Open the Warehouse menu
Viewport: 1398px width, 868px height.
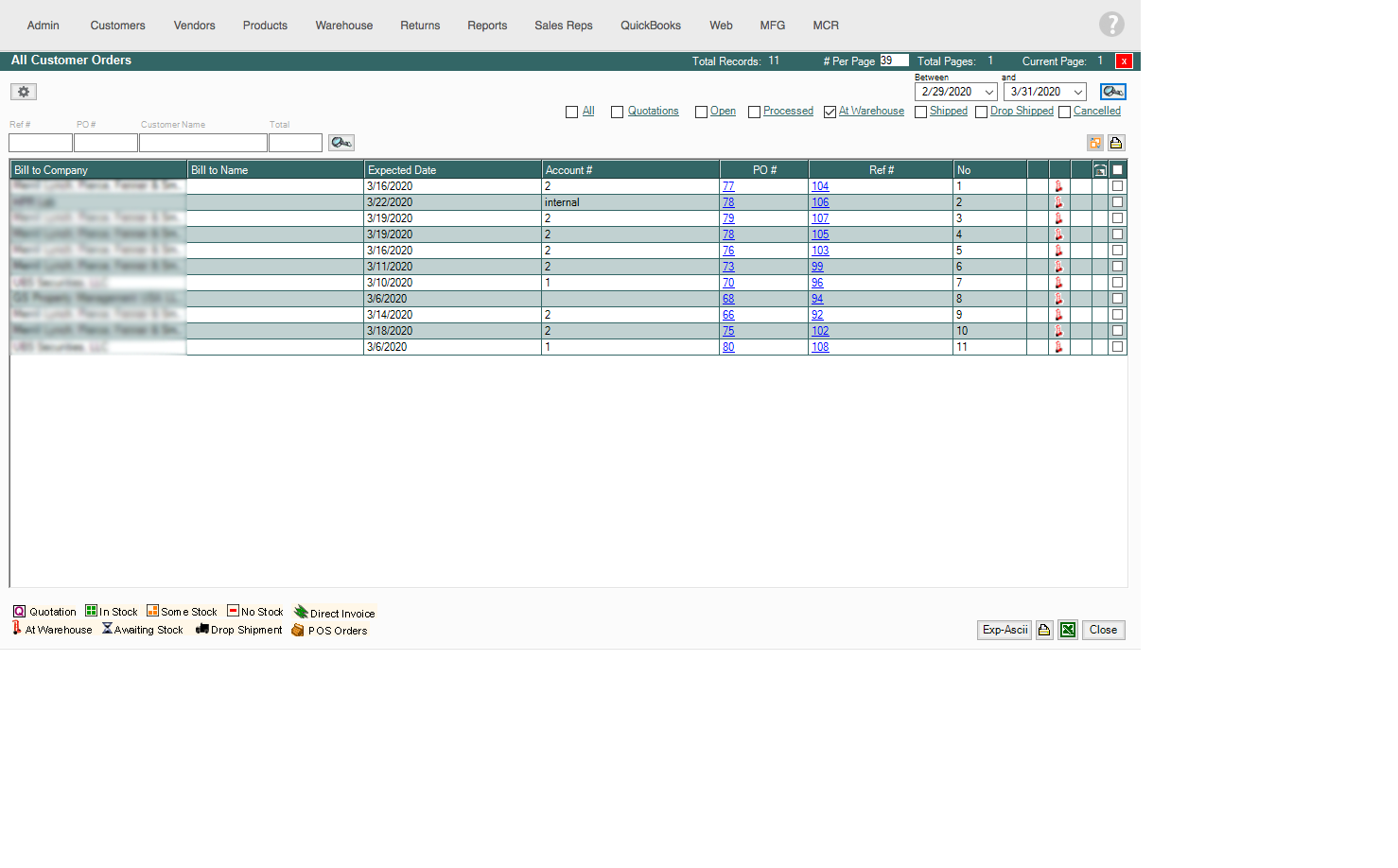pyautogui.click(x=343, y=26)
